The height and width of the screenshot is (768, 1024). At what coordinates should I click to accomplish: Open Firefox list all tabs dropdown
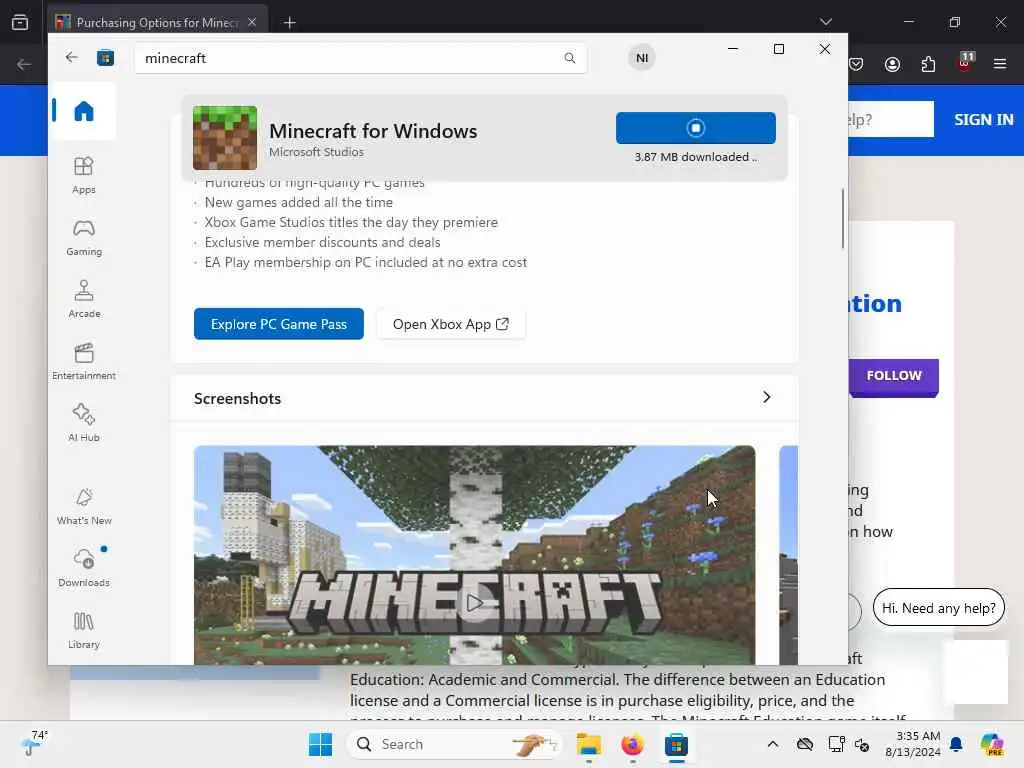pyautogui.click(x=826, y=22)
